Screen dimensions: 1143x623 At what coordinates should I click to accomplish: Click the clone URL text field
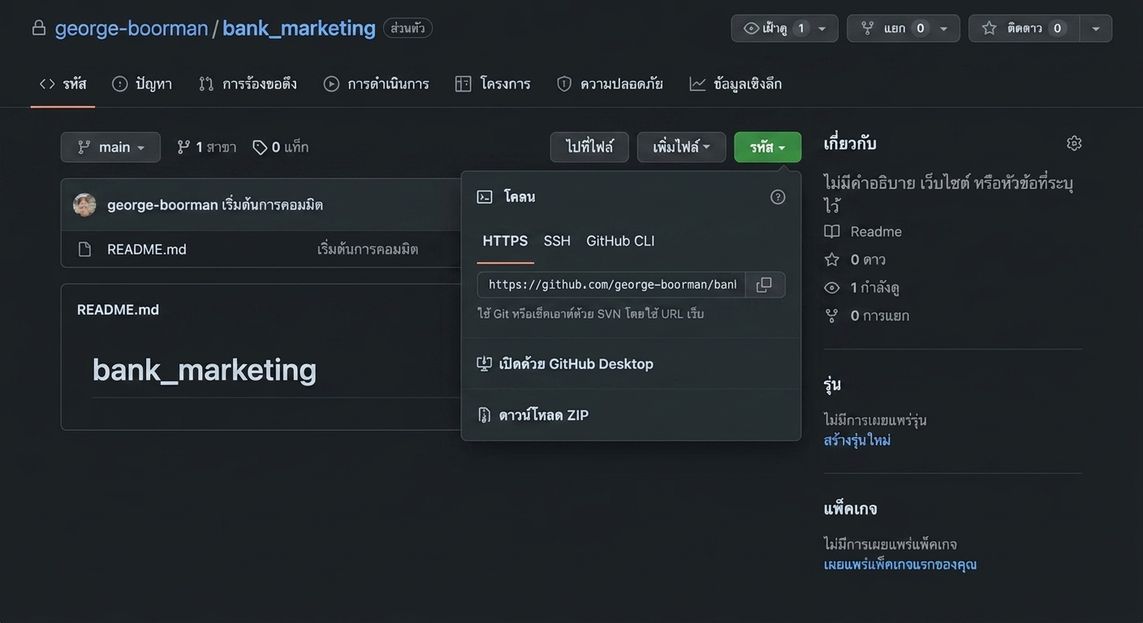pos(612,285)
